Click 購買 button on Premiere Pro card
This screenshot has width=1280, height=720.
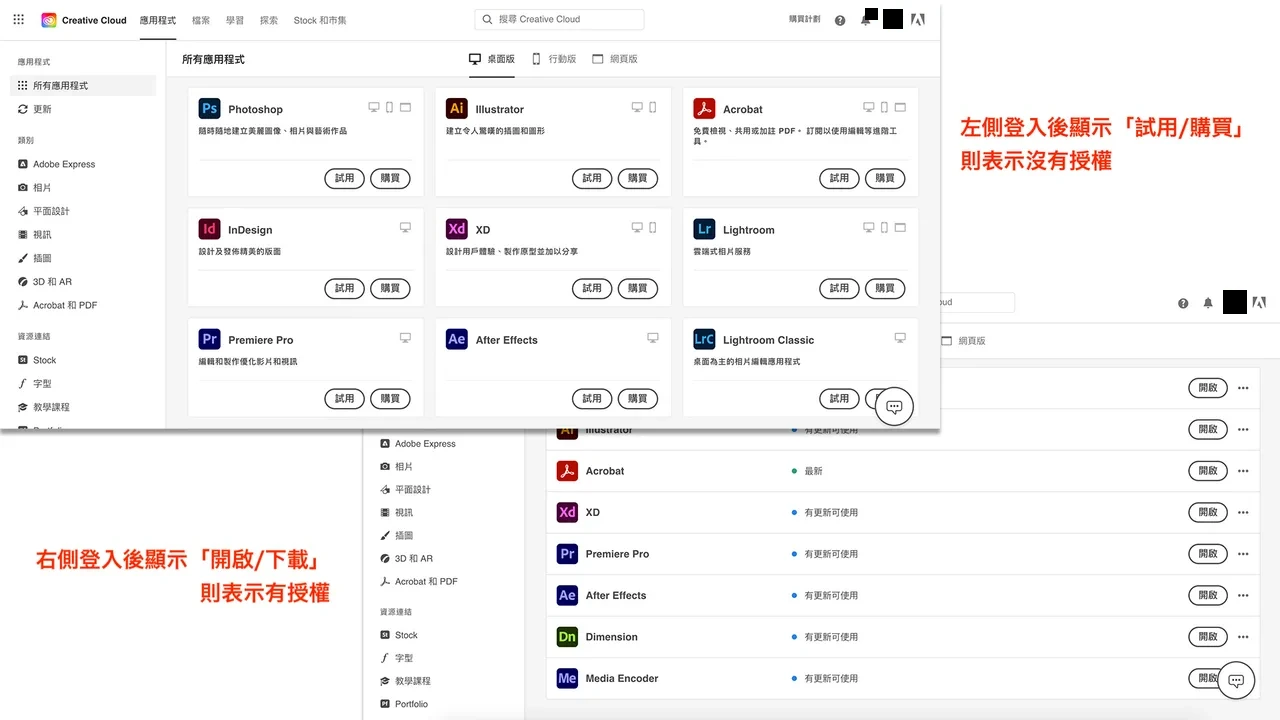click(390, 398)
